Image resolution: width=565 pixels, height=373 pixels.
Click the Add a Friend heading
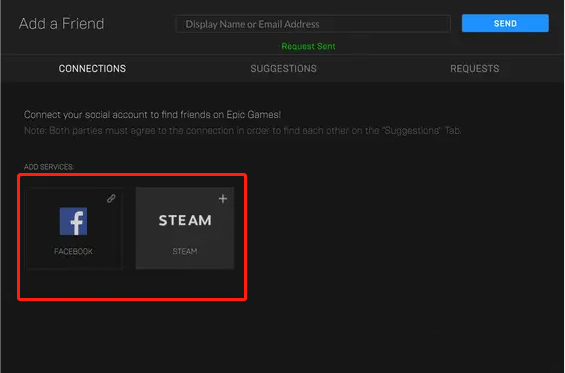pyautogui.click(x=62, y=24)
